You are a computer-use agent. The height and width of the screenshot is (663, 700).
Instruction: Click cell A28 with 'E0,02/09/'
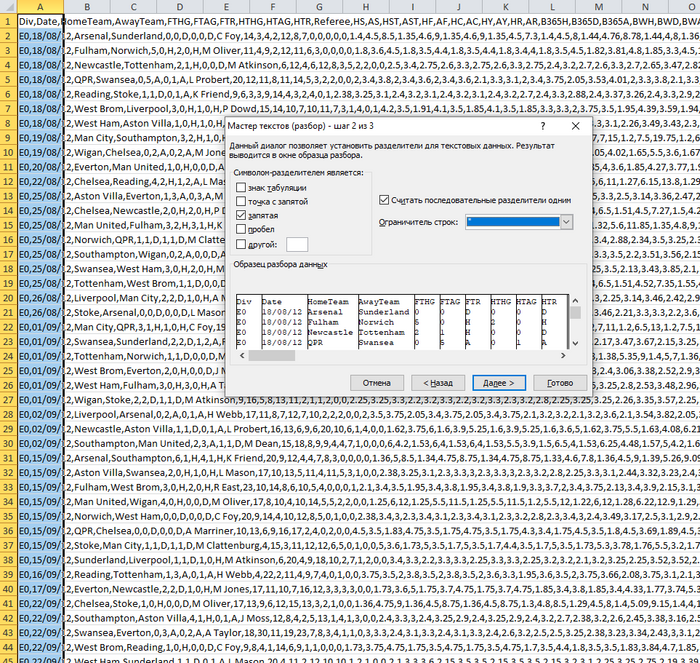40,415
